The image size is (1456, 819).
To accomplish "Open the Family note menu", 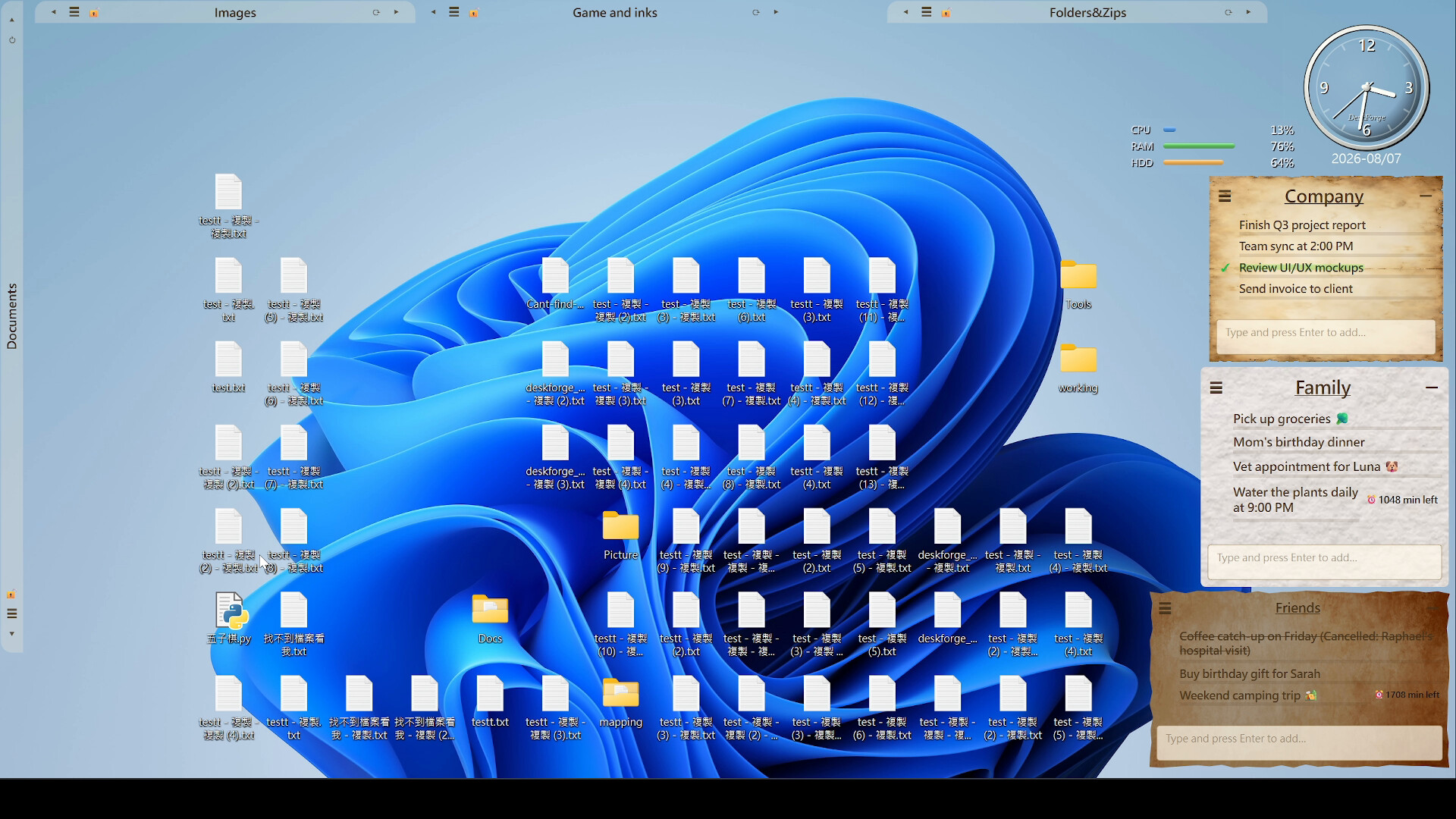I will tap(1216, 388).
